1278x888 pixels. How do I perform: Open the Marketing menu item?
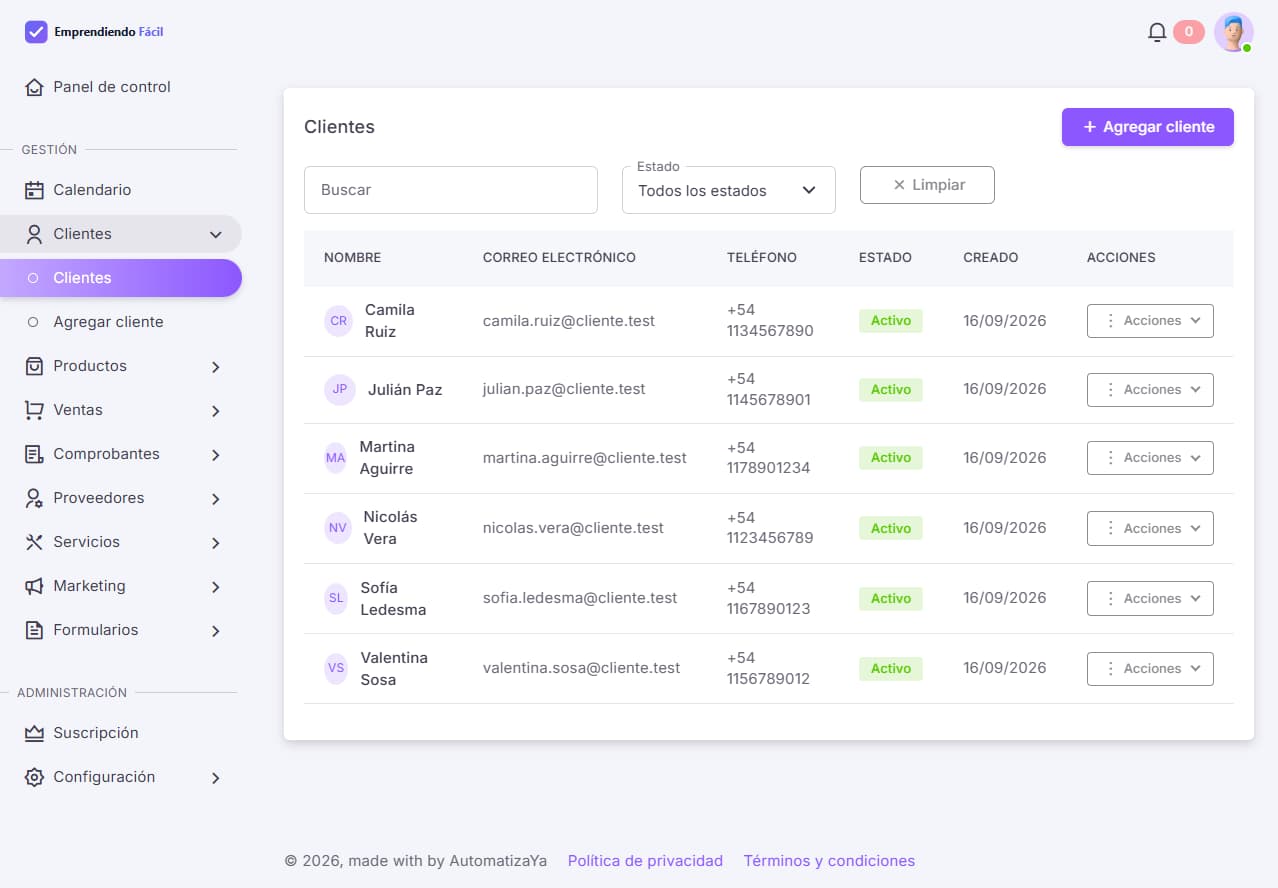pyautogui.click(x=120, y=586)
